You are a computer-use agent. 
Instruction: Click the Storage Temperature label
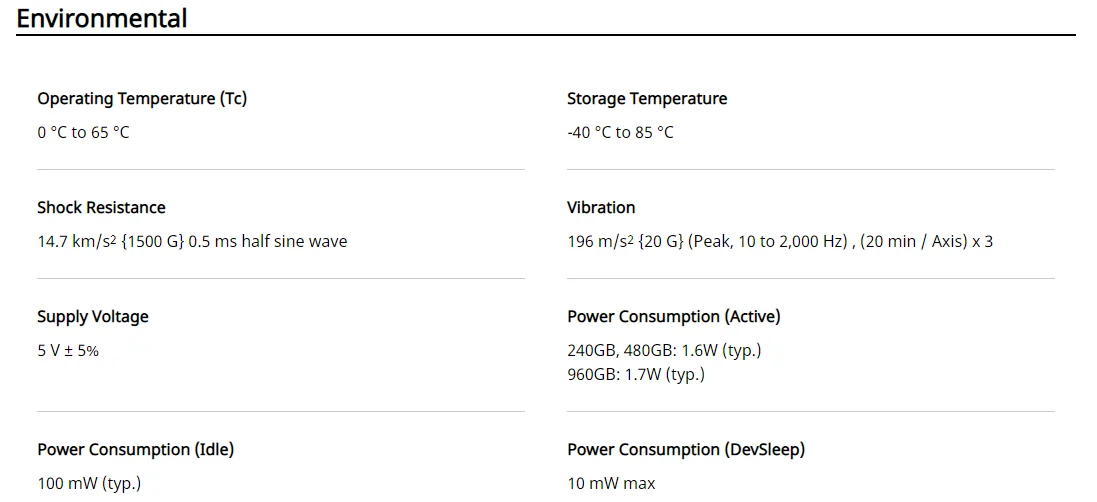point(647,98)
